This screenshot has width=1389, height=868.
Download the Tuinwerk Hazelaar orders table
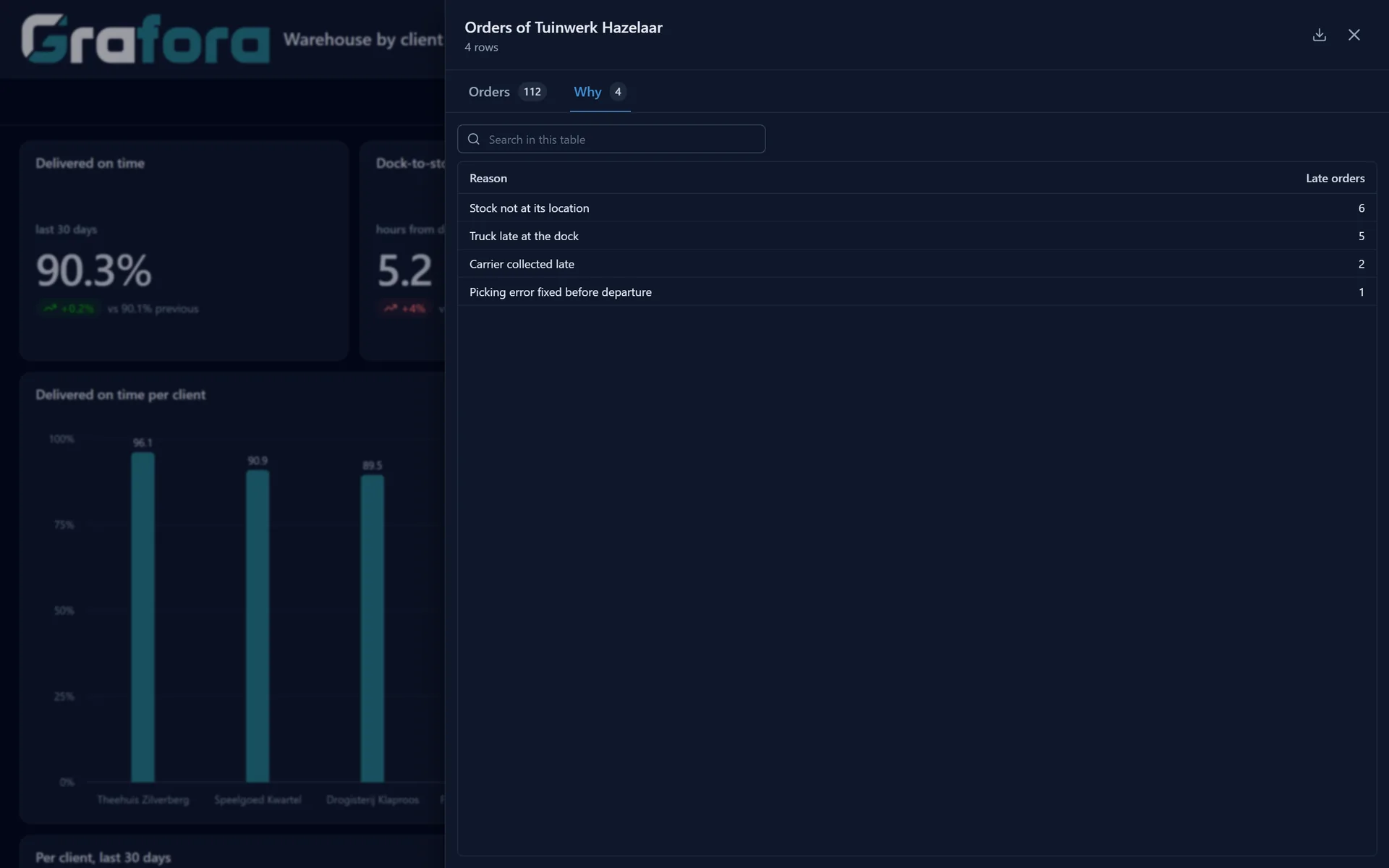(1319, 35)
